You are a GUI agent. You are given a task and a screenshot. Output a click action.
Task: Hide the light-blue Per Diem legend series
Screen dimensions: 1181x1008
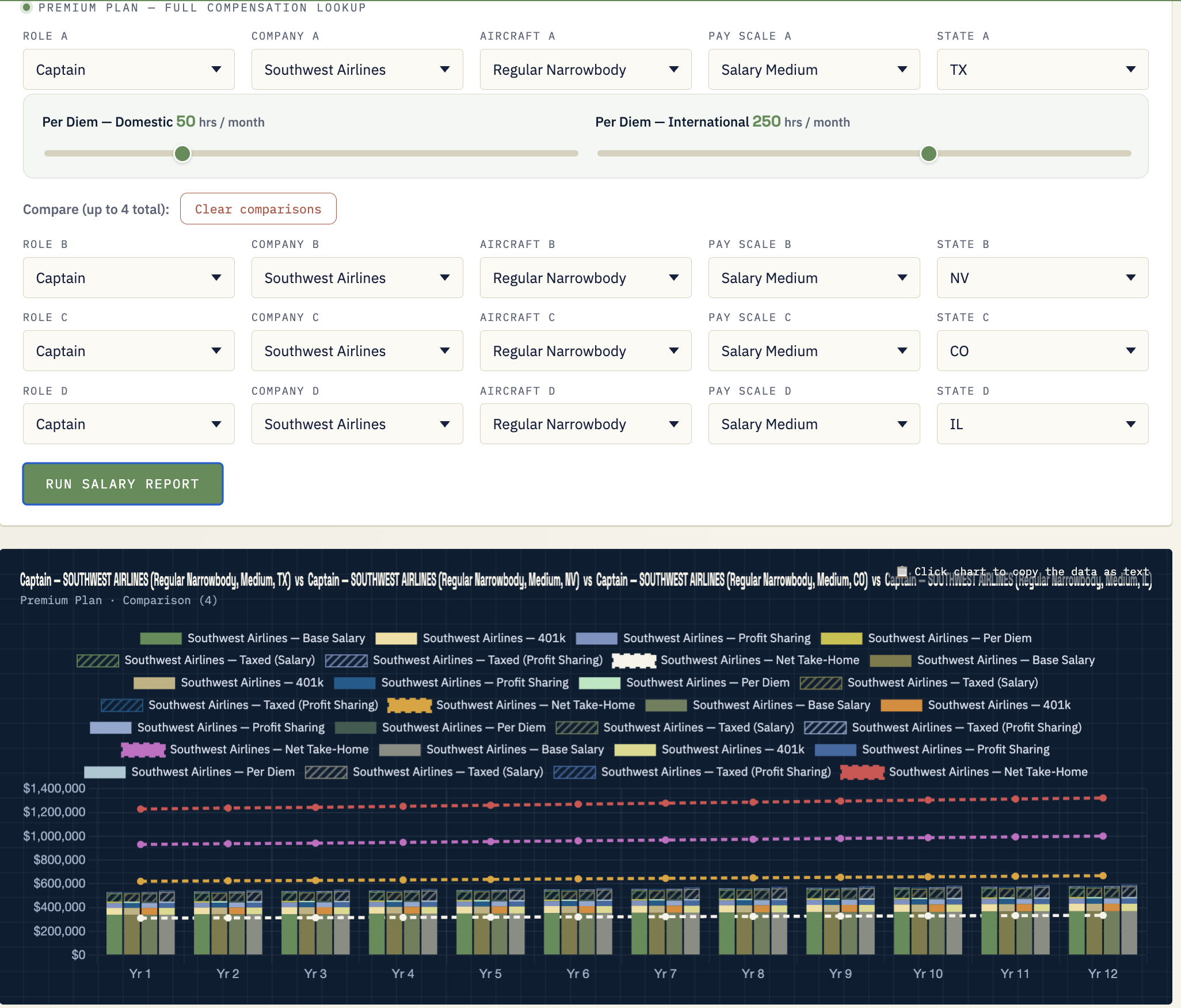189,772
